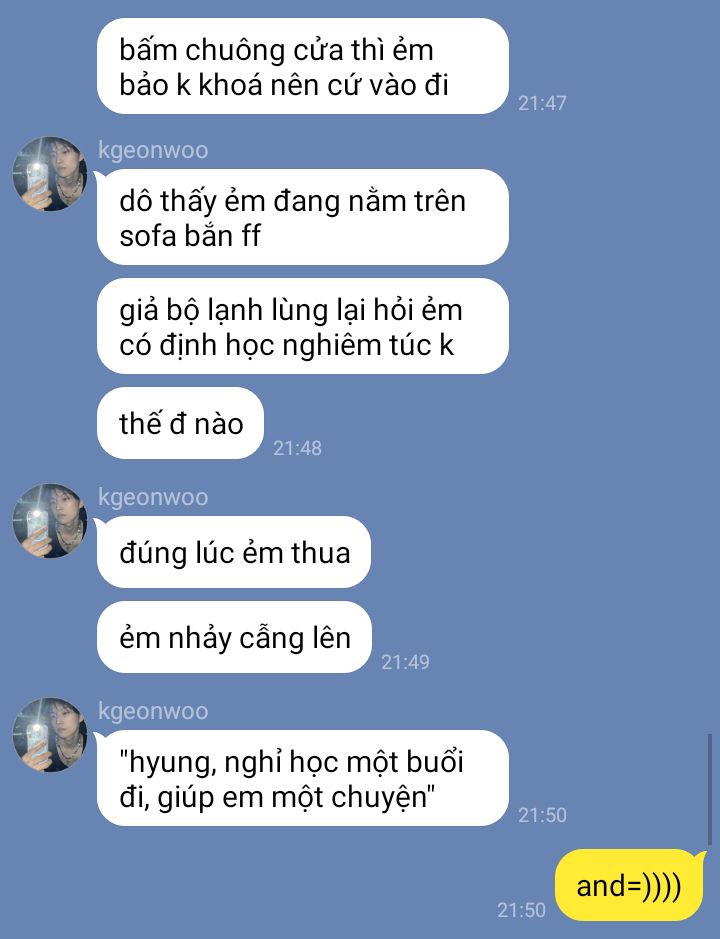Select the 'đúng lúc ẻm thua' bubble
720x939 pixels.
[x=234, y=552]
